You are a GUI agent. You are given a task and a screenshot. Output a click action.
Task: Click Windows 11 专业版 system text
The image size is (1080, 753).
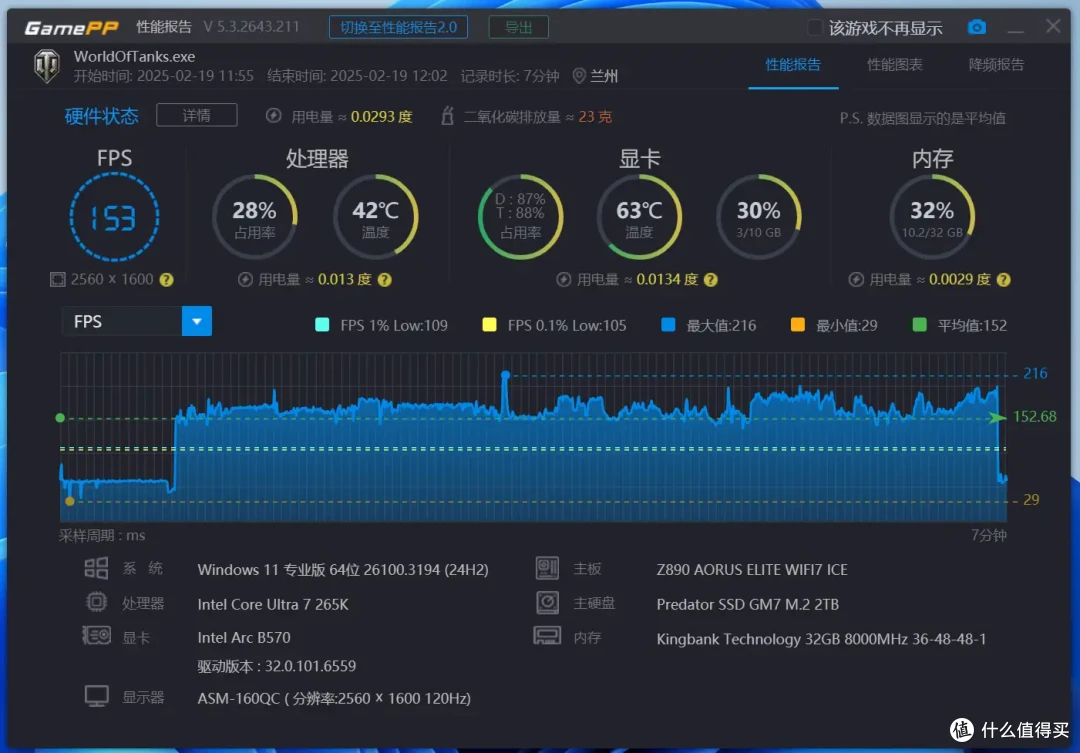pos(343,570)
